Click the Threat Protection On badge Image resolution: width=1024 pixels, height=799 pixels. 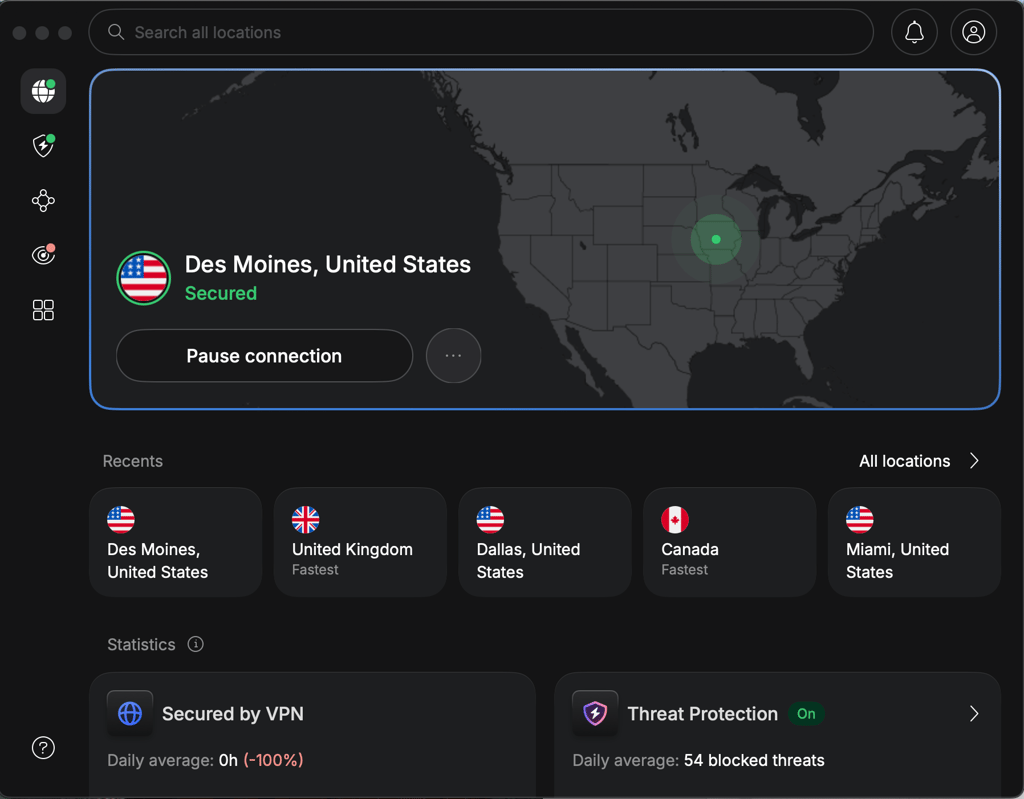coord(806,714)
